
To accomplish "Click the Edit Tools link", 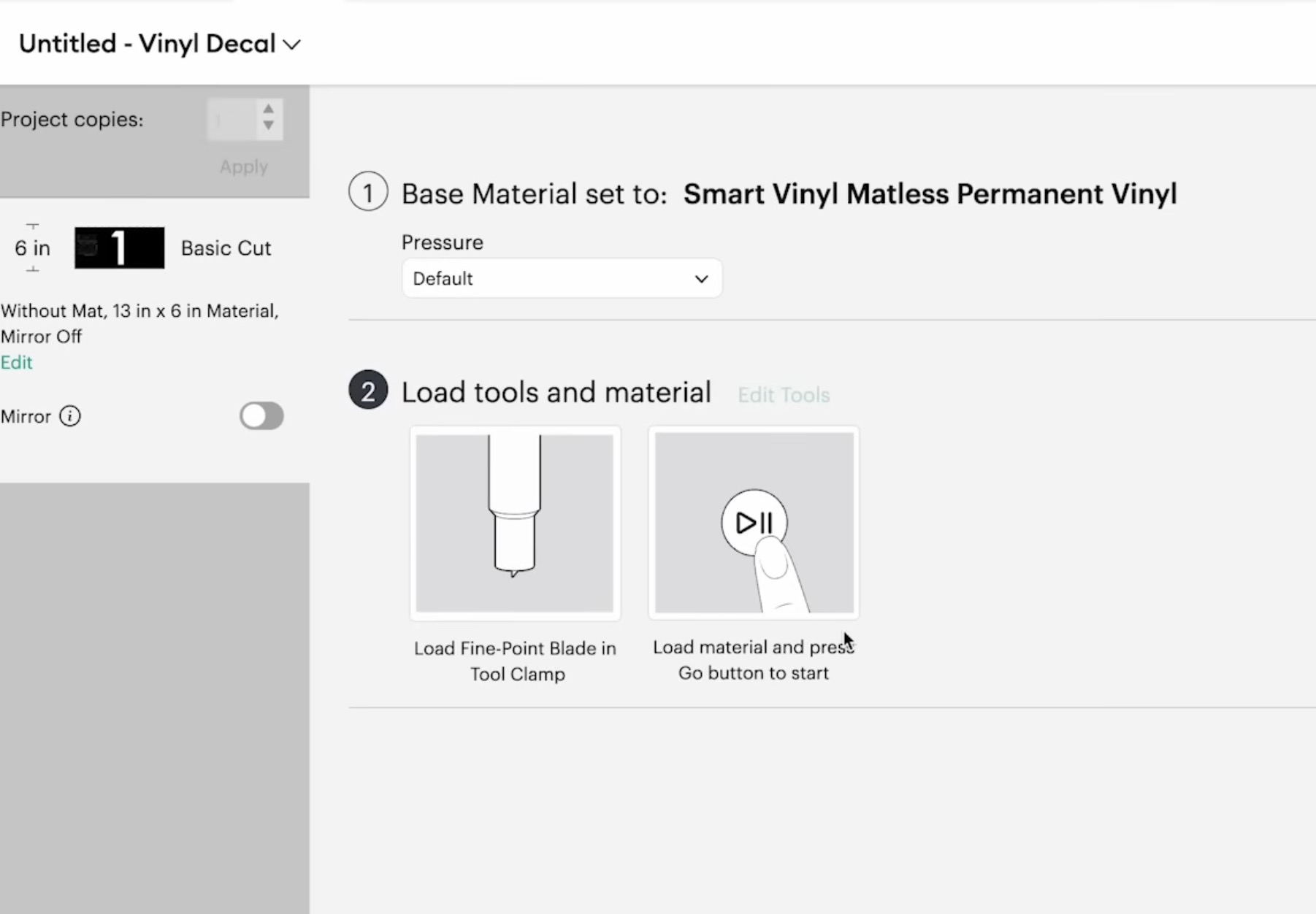I will (784, 394).
